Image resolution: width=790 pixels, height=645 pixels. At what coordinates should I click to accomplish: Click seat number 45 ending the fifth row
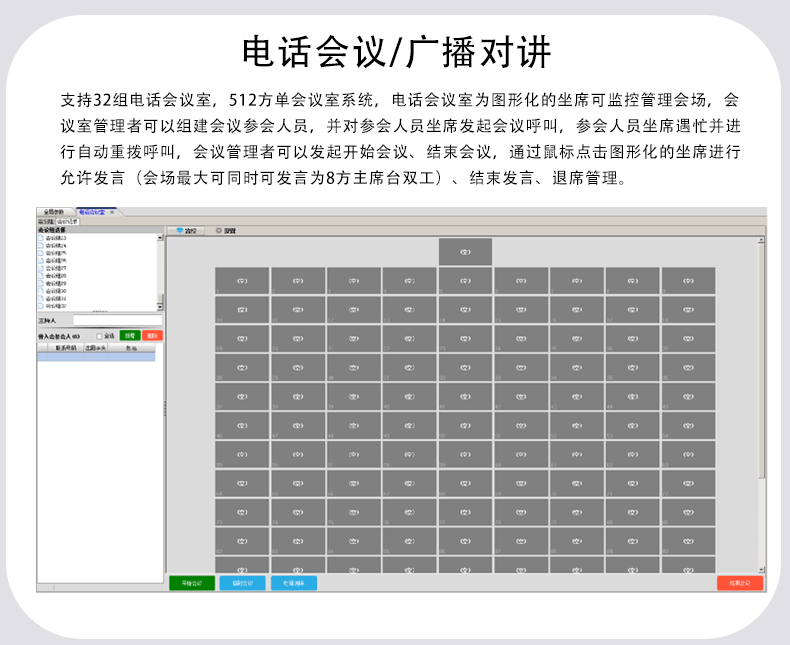pos(689,397)
